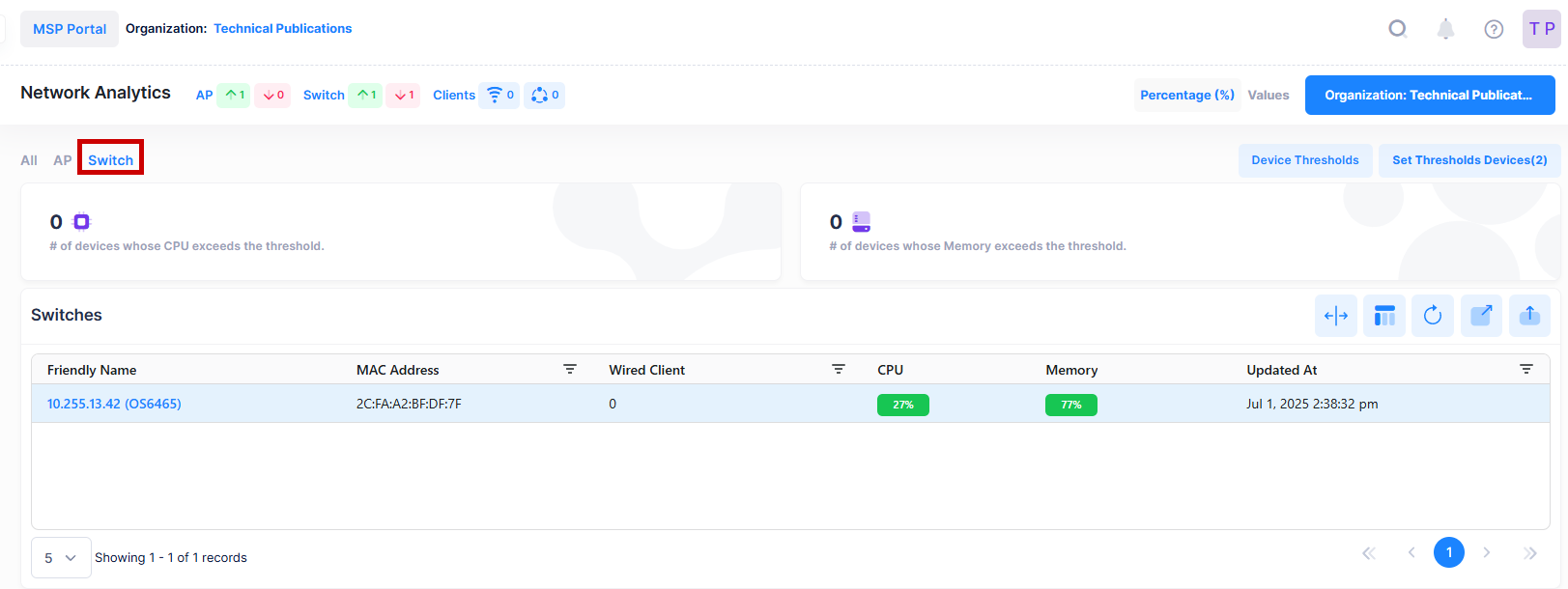Click the Device Thresholds button
The image size is (1568, 589).
pyautogui.click(x=1304, y=160)
